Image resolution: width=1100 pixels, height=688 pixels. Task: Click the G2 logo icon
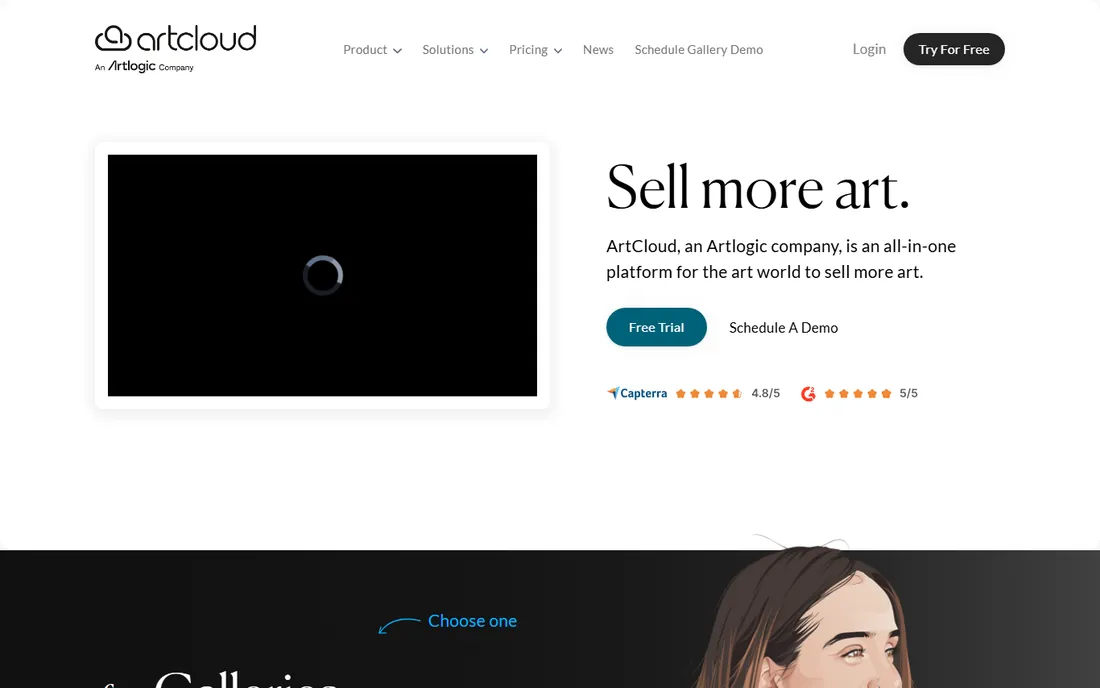[x=808, y=393]
